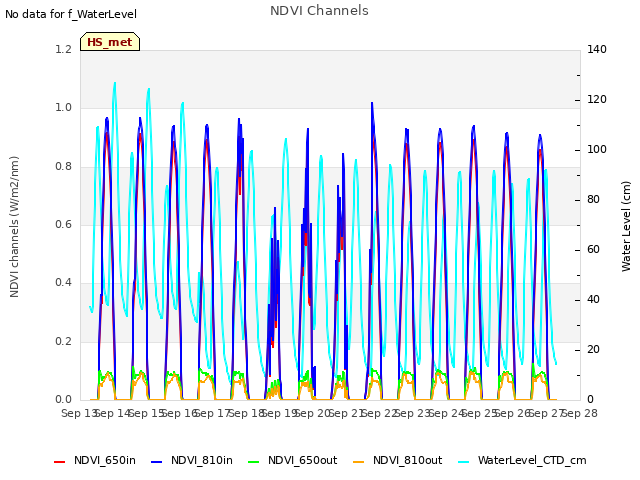Click the 0.6 left axis tick label
640x480 pixels.
pos(64,224)
